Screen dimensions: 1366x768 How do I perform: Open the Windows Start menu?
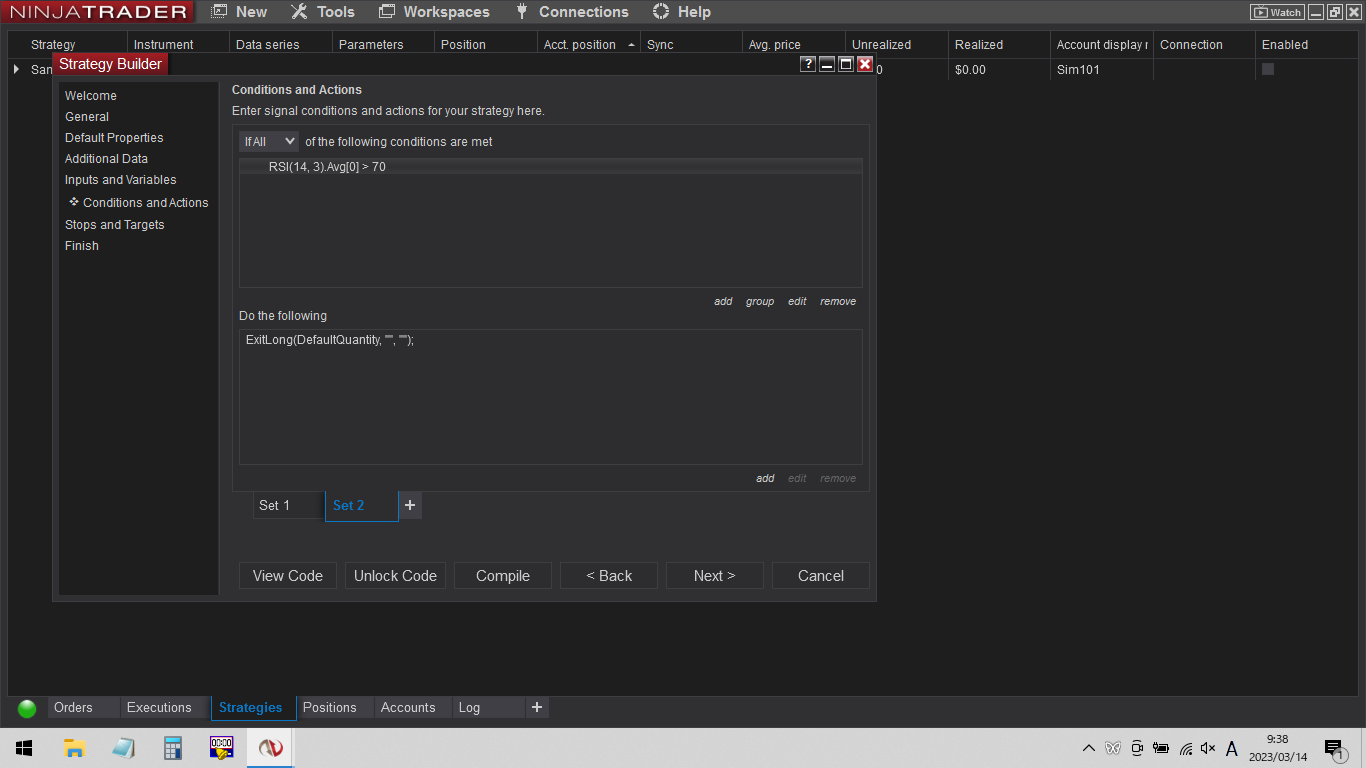coord(24,748)
